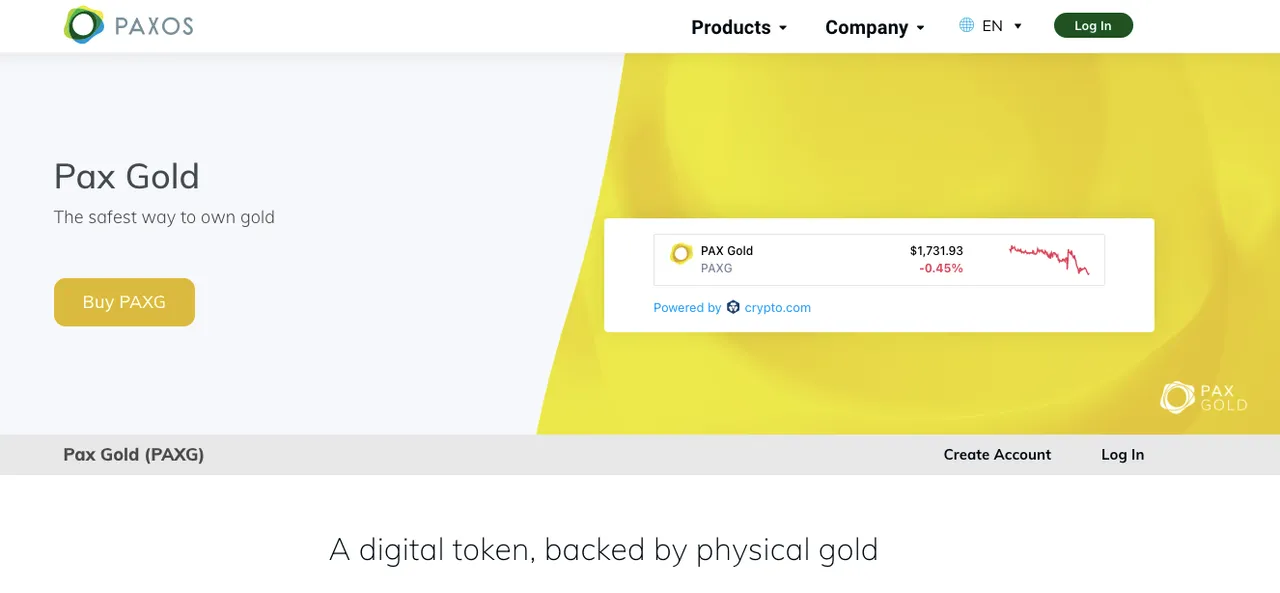The width and height of the screenshot is (1280, 593).
Task: Open the Powered by crypto.com link
Action: (732, 308)
